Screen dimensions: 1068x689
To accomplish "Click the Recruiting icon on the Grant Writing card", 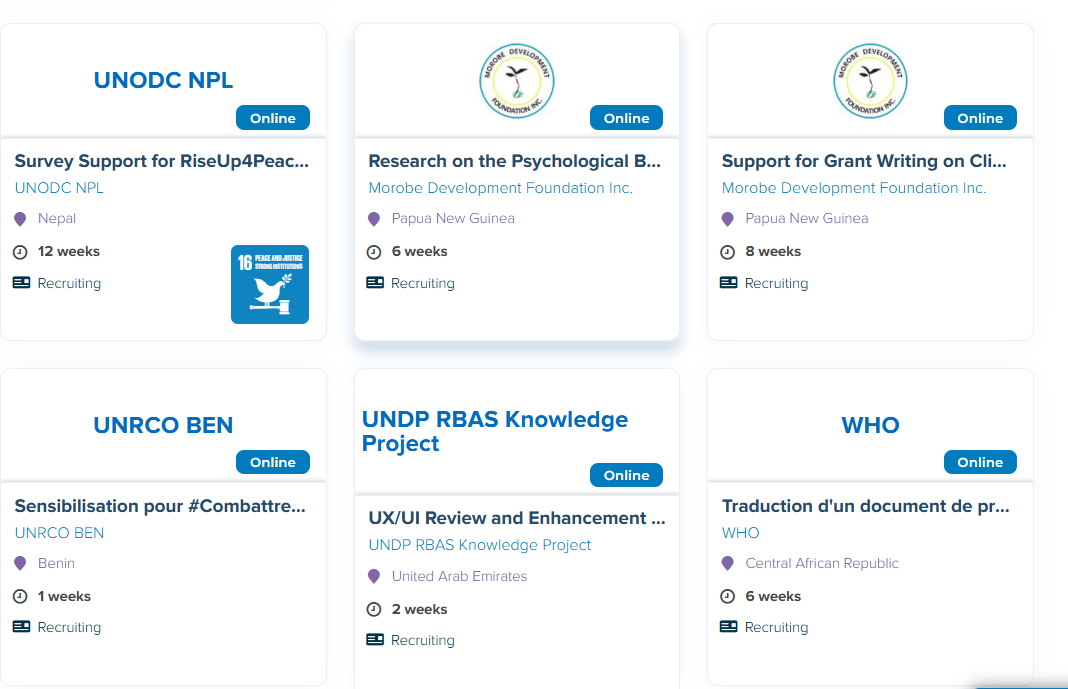I will click(729, 283).
